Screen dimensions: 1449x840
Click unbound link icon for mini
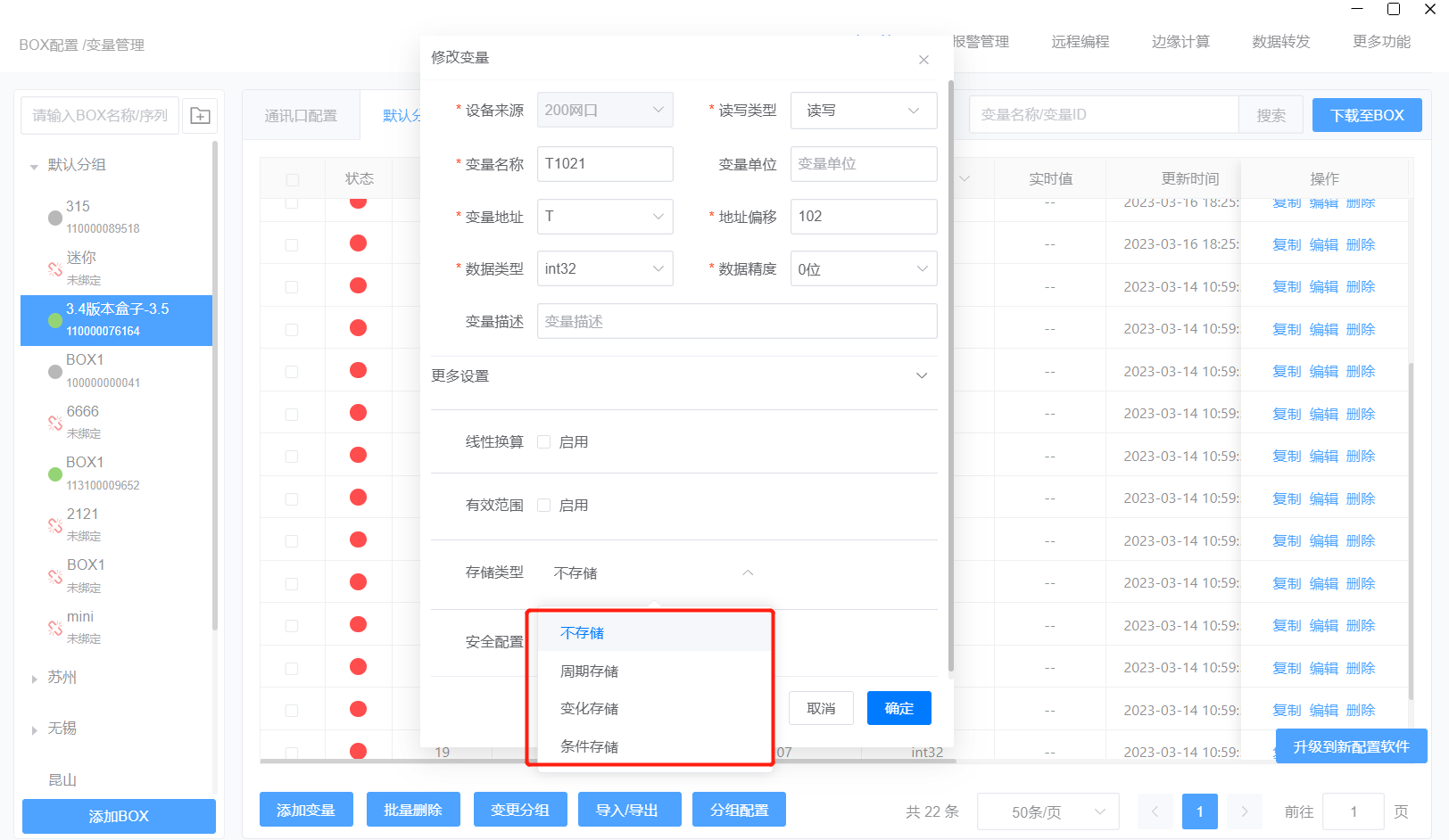click(55, 628)
